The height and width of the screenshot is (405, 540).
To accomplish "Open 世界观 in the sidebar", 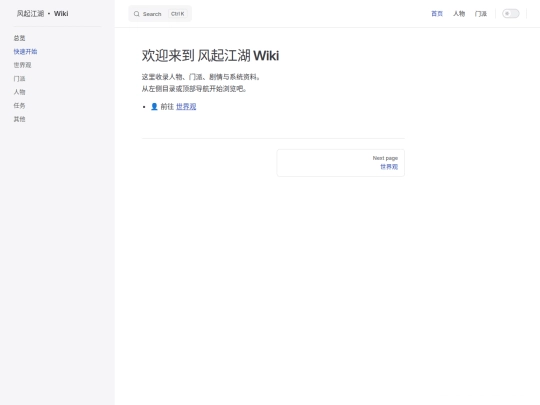I will pos(22,65).
